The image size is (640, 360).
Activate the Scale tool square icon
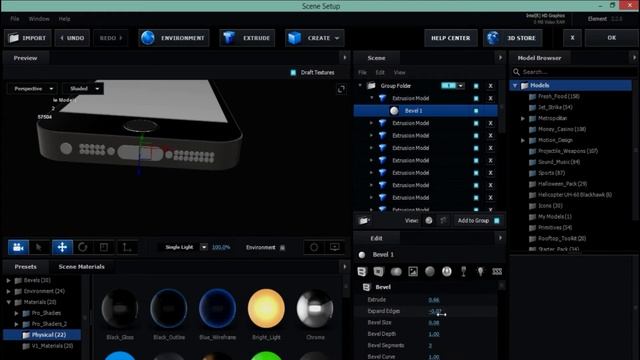pyautogui.click(x=104, y=247)
